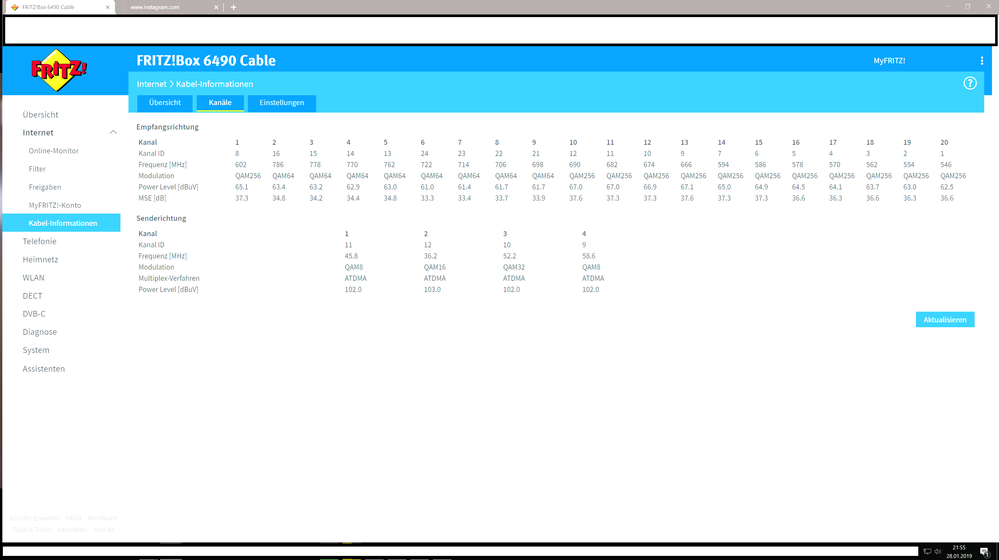
Task: Click the volume speaker icon in tray
Action: pyautogui.click(x=937, y=552)
